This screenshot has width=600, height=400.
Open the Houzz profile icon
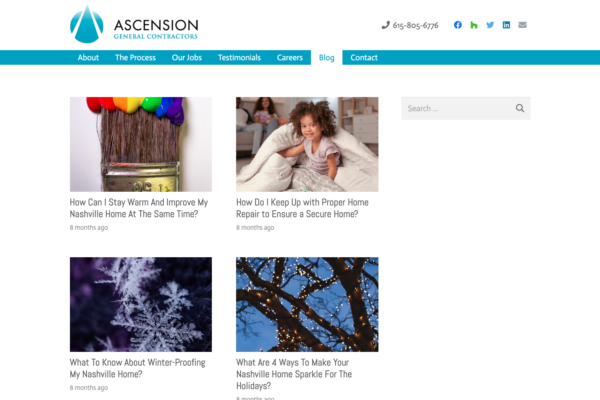click(474, 25)
